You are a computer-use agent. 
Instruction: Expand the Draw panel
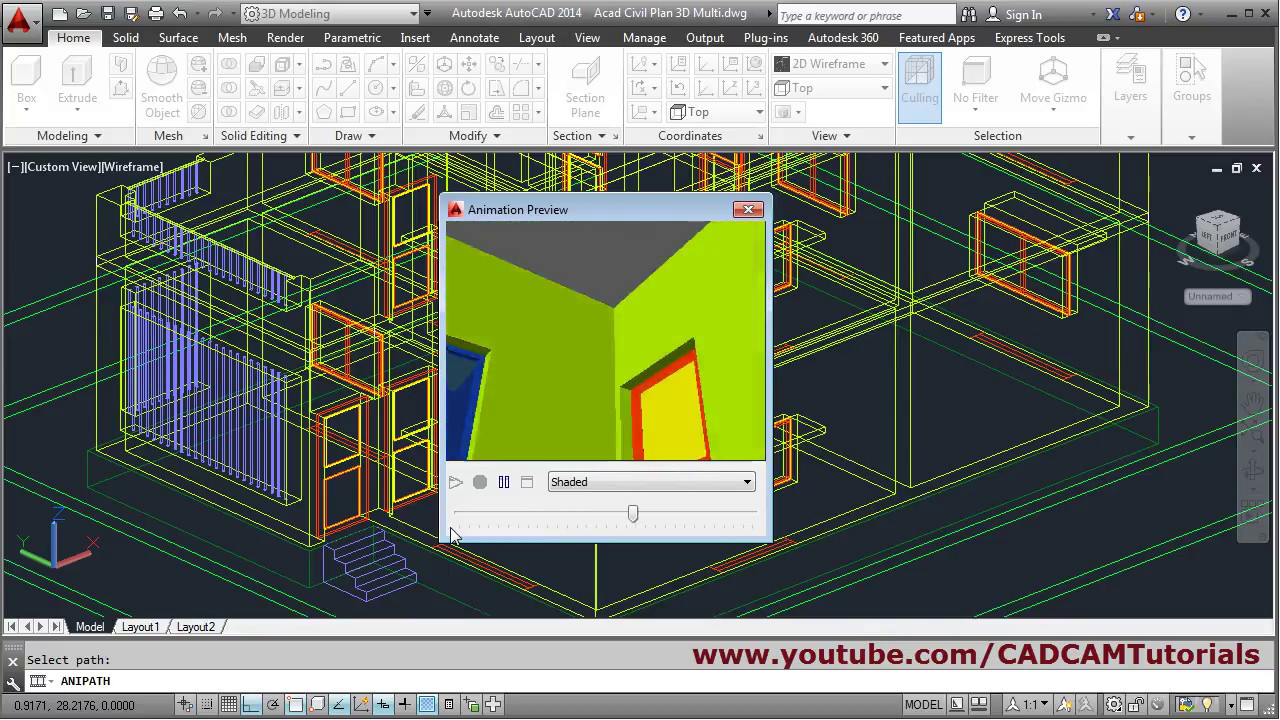tap(355, 136)
